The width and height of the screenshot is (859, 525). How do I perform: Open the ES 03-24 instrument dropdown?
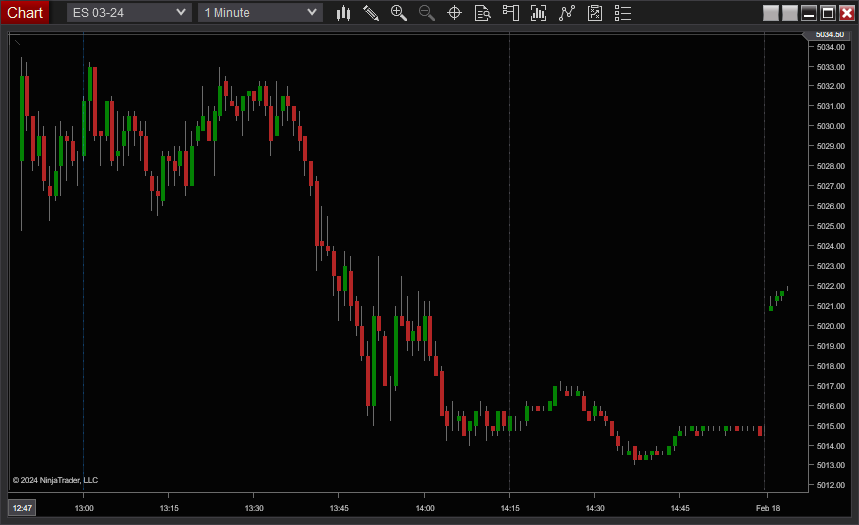[x=129, y=13]
